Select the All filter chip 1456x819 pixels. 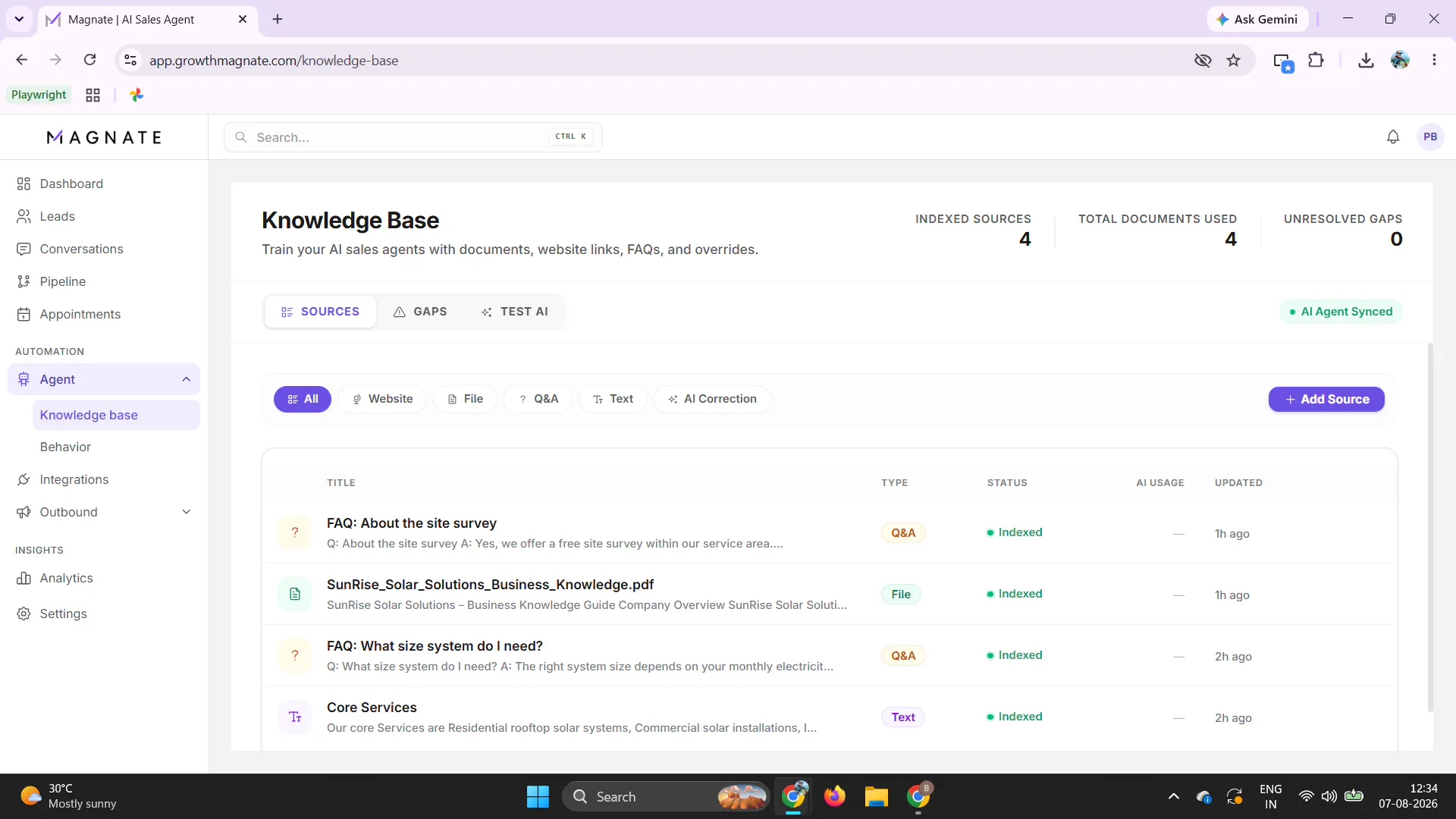[x=303, y=399]
